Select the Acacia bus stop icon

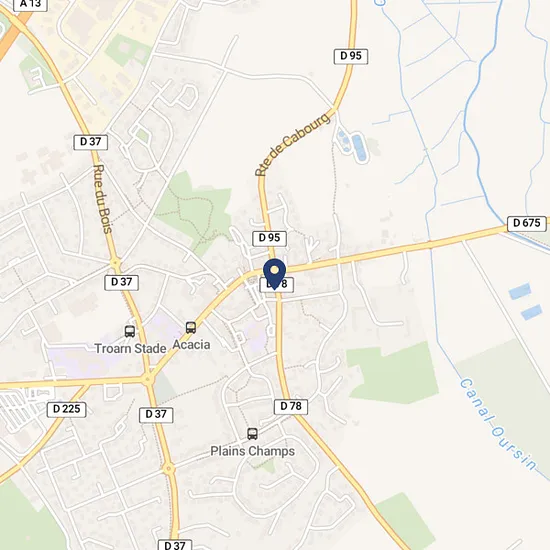[x=190, y=328]
